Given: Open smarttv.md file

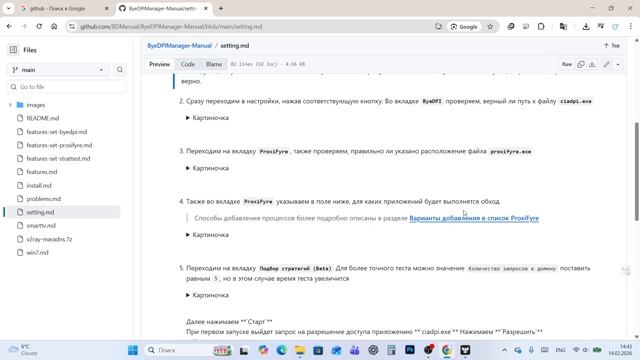Looking at the screenshot, I should [41, 225].
